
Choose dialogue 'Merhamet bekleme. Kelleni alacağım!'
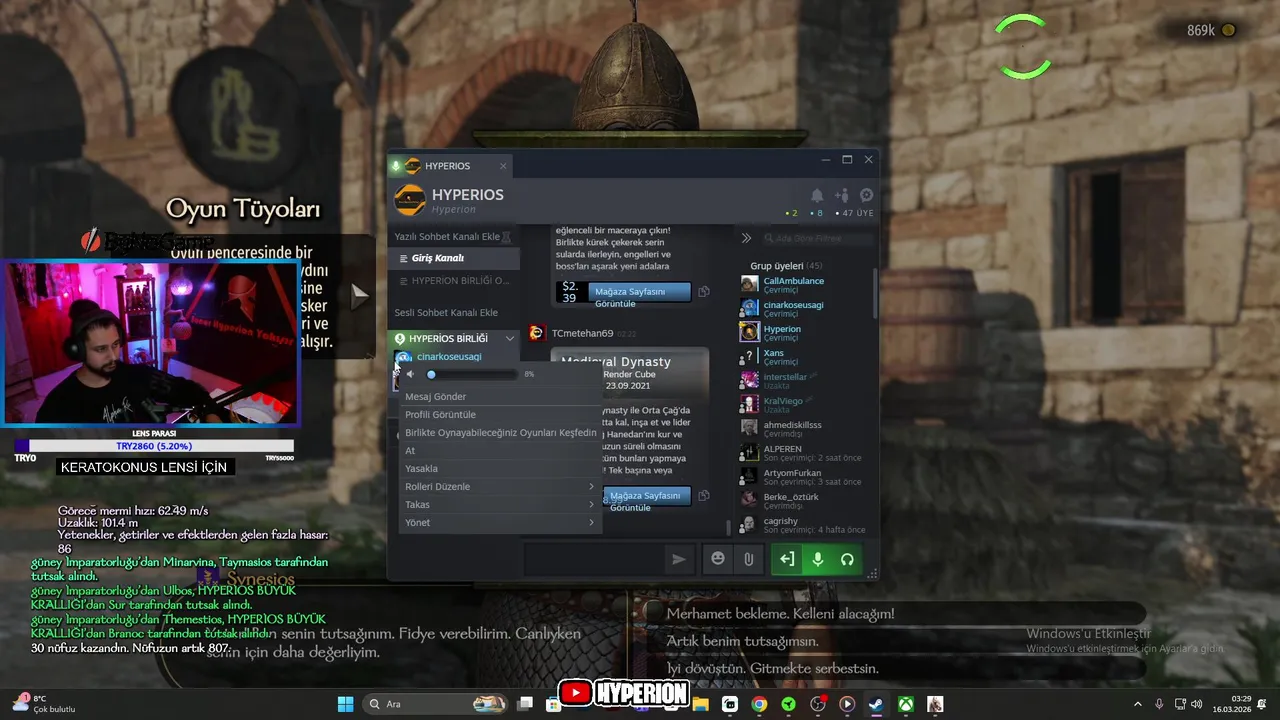(x=780, y=614)
